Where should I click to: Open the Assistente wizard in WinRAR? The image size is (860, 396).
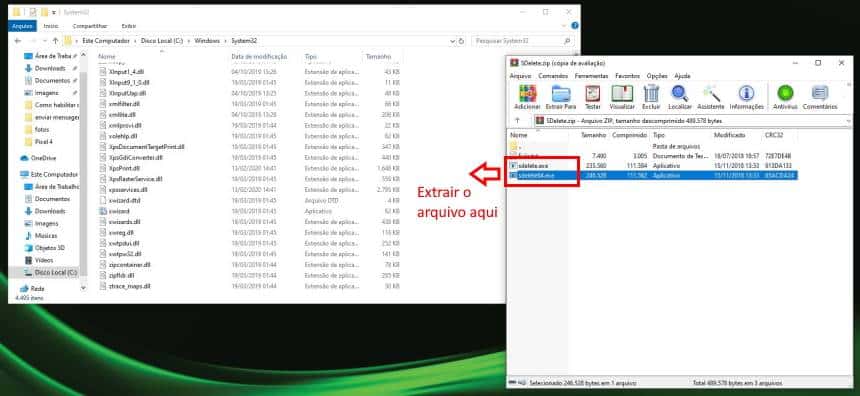(x=711, y=97)
